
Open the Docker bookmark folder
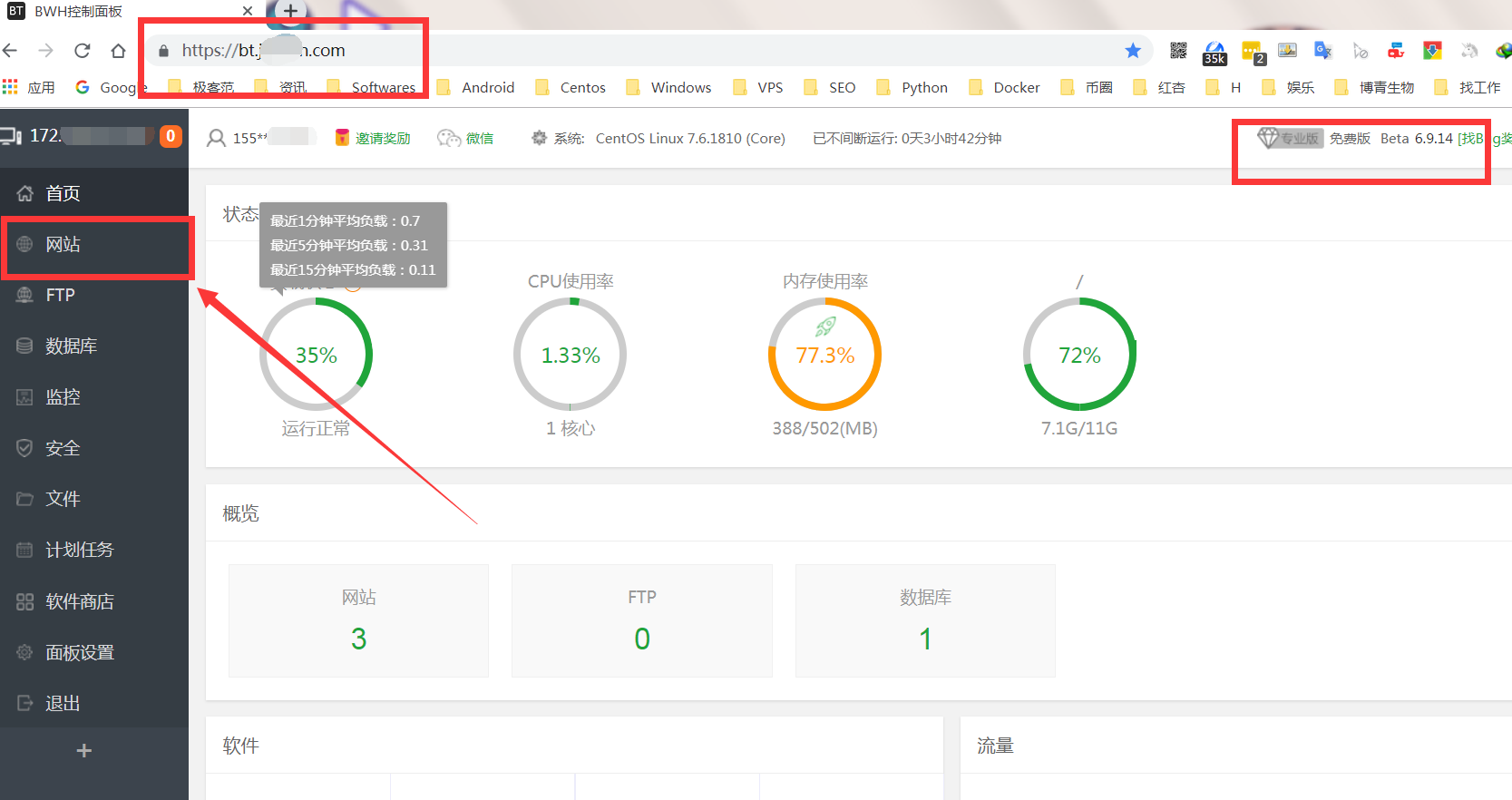1005,87
